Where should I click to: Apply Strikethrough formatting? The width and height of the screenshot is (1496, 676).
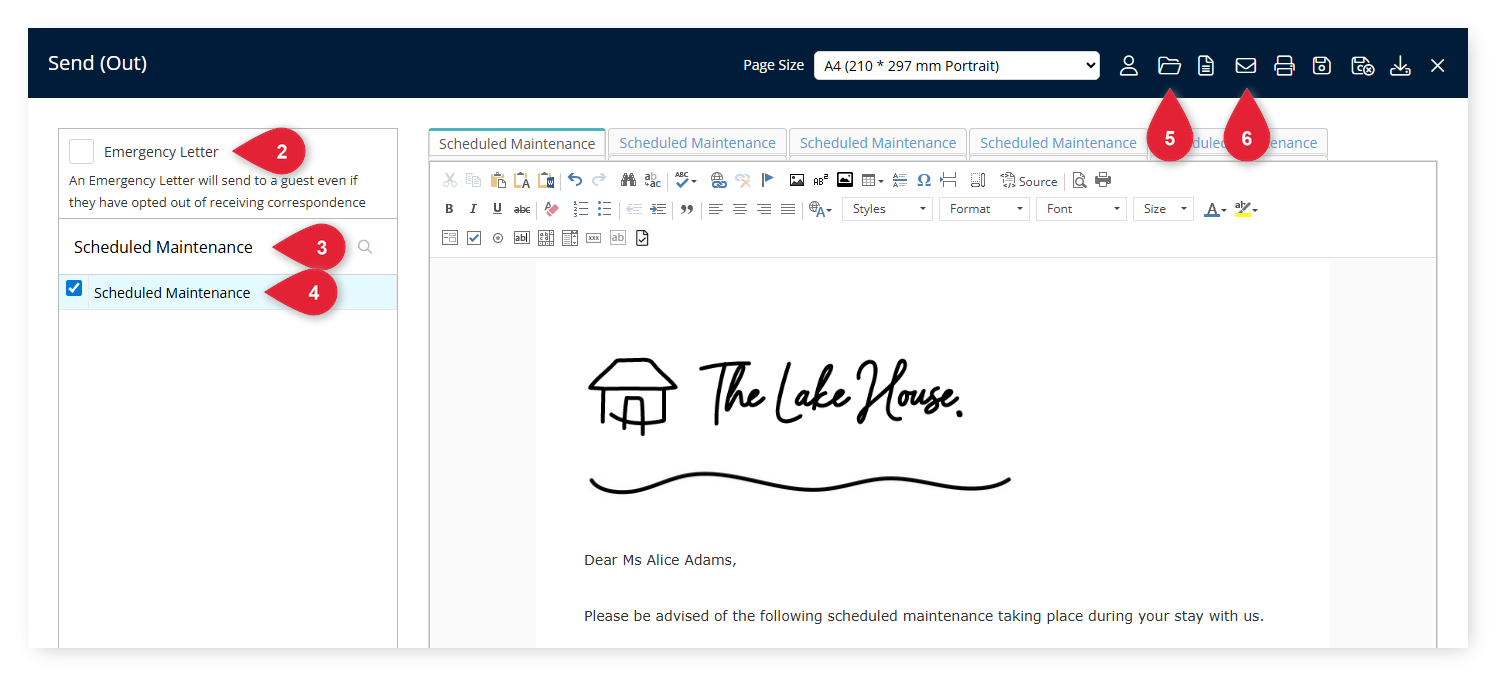[522, 209]
